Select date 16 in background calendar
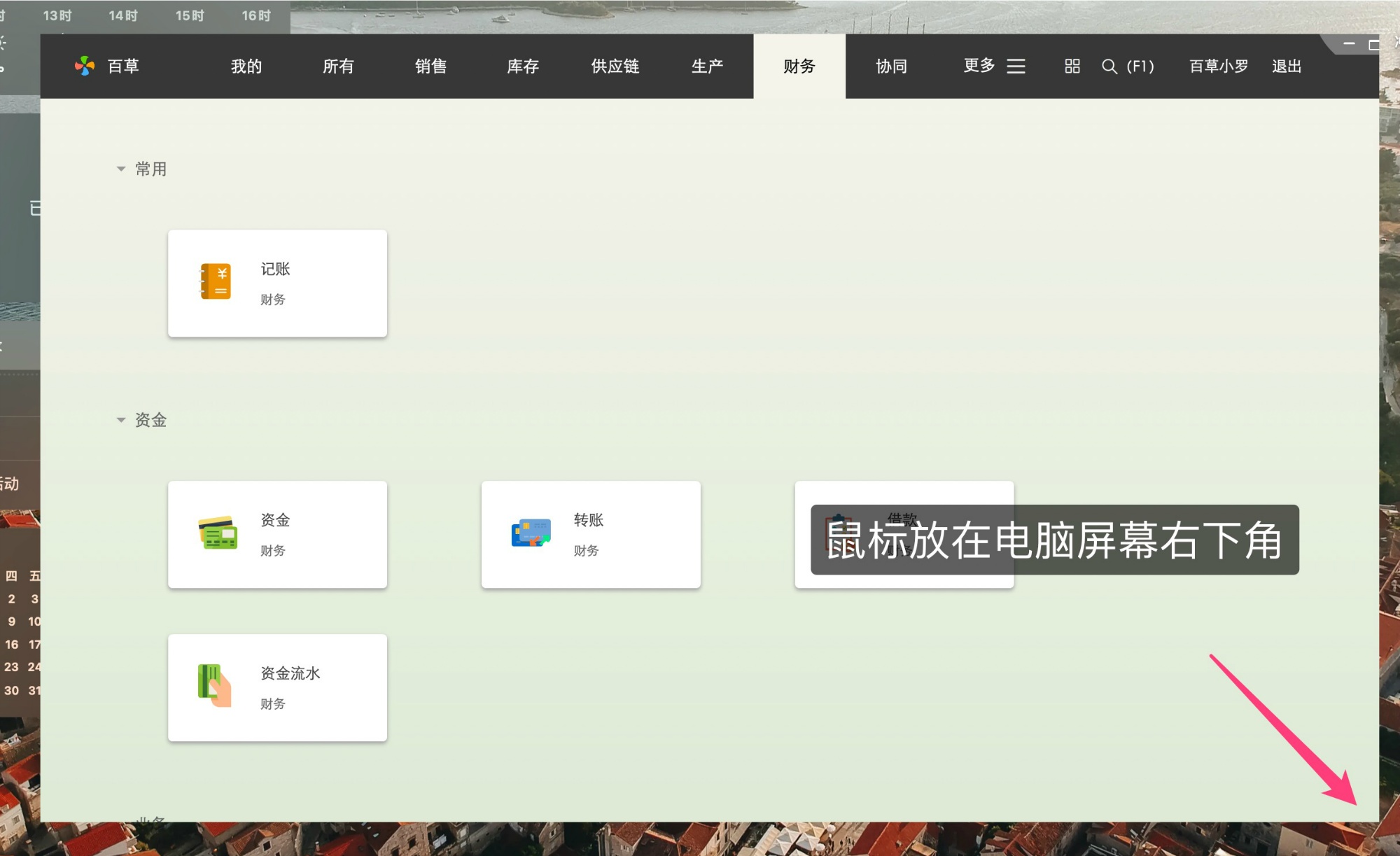The height and width of the screenshot is (856, 1400). (12, 644)
